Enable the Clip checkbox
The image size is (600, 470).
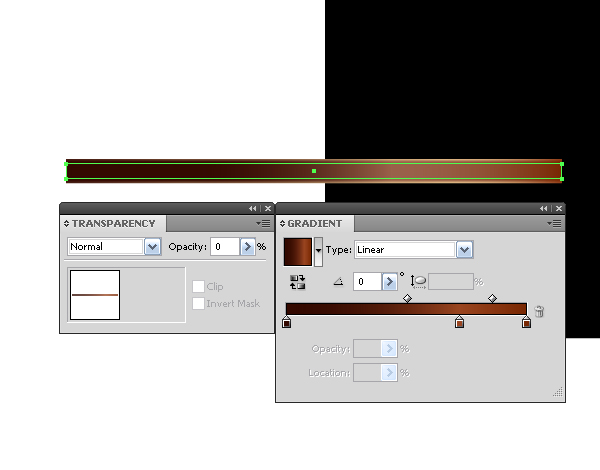click(x=198, y=286)
